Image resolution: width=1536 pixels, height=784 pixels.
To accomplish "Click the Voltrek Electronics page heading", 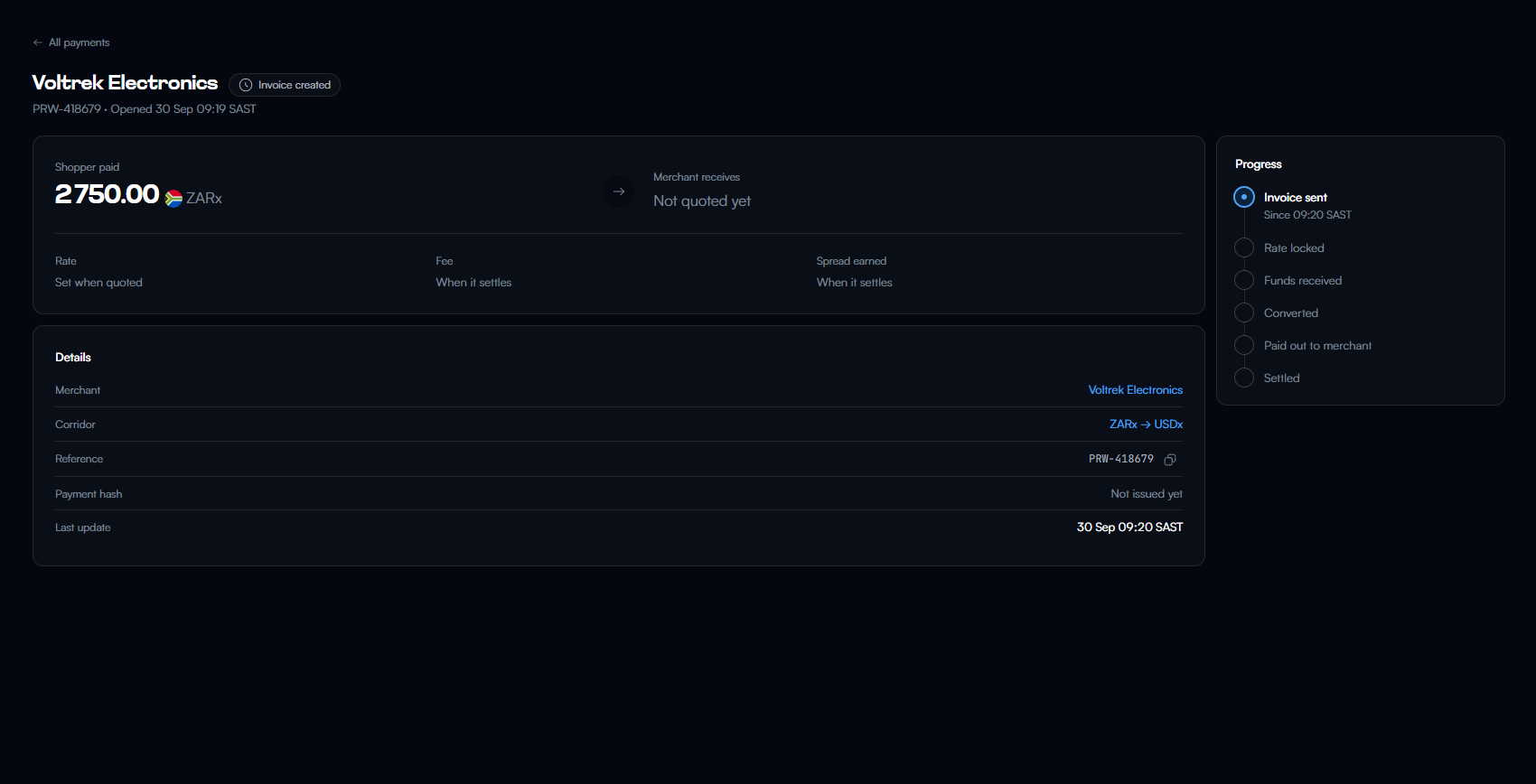I will pyautogui.click(x=126, y=83).
